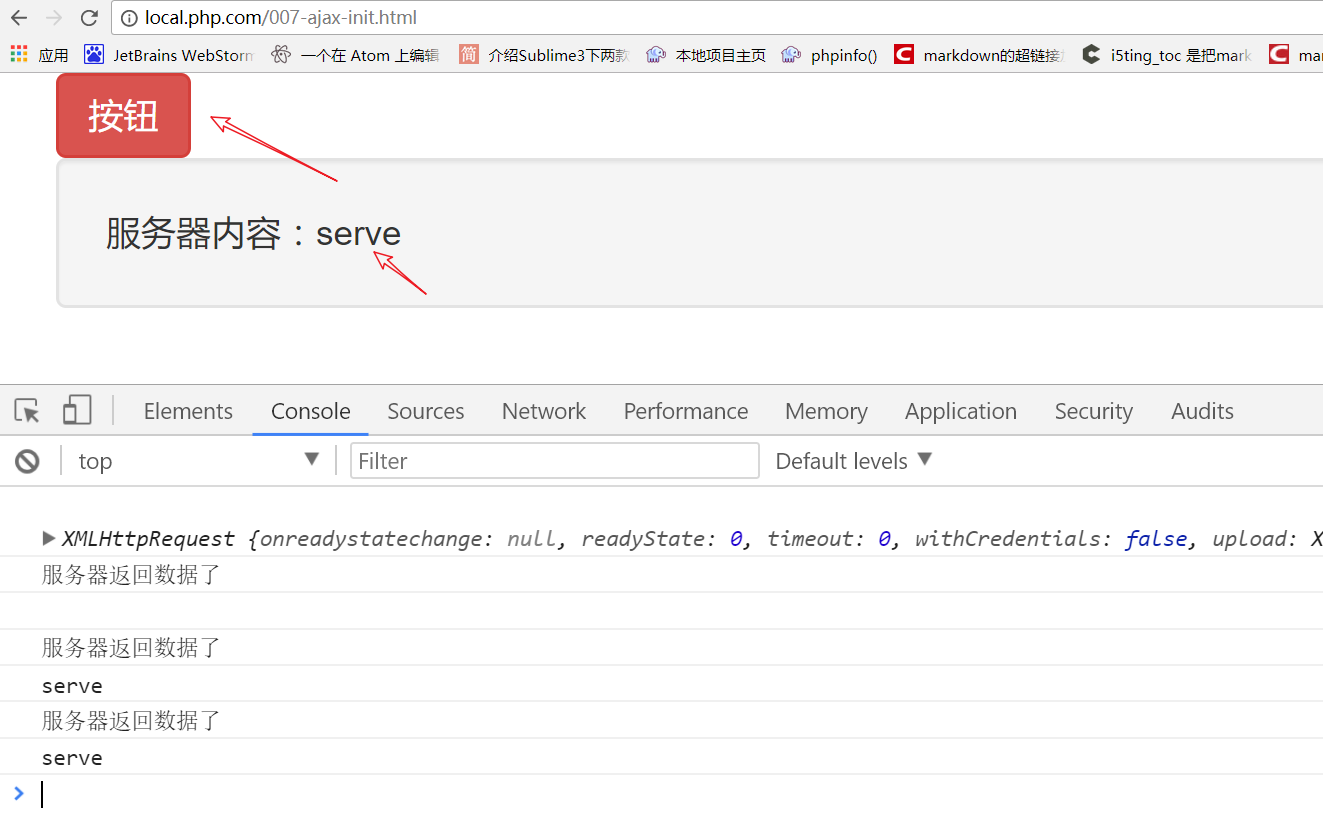Screen dimensions: 1323x819
Task: Switch to the Network tab
Action: point(544,411)
